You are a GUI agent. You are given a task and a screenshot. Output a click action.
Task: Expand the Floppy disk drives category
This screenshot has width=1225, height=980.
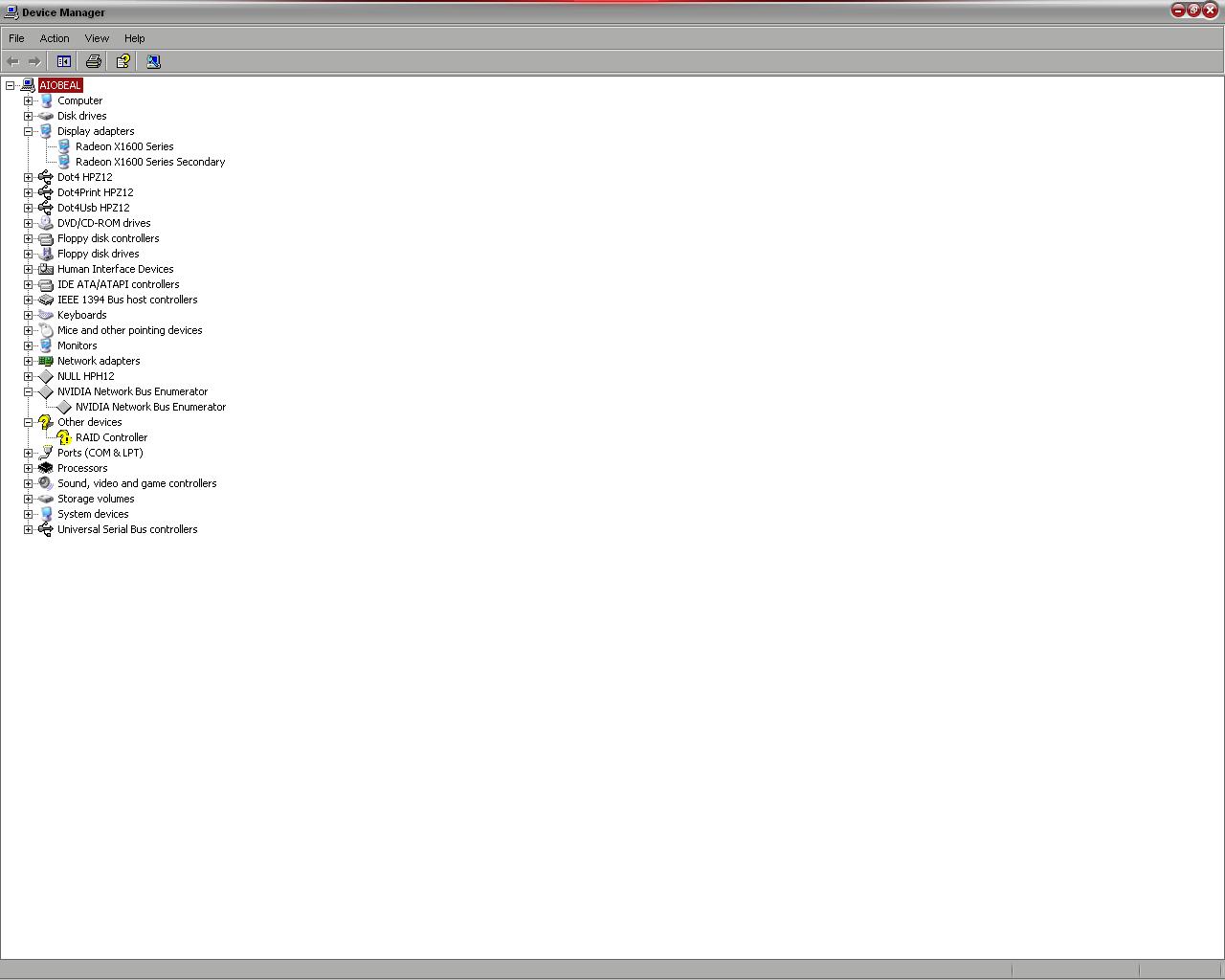pyautogui.click(x=29, y=254)
